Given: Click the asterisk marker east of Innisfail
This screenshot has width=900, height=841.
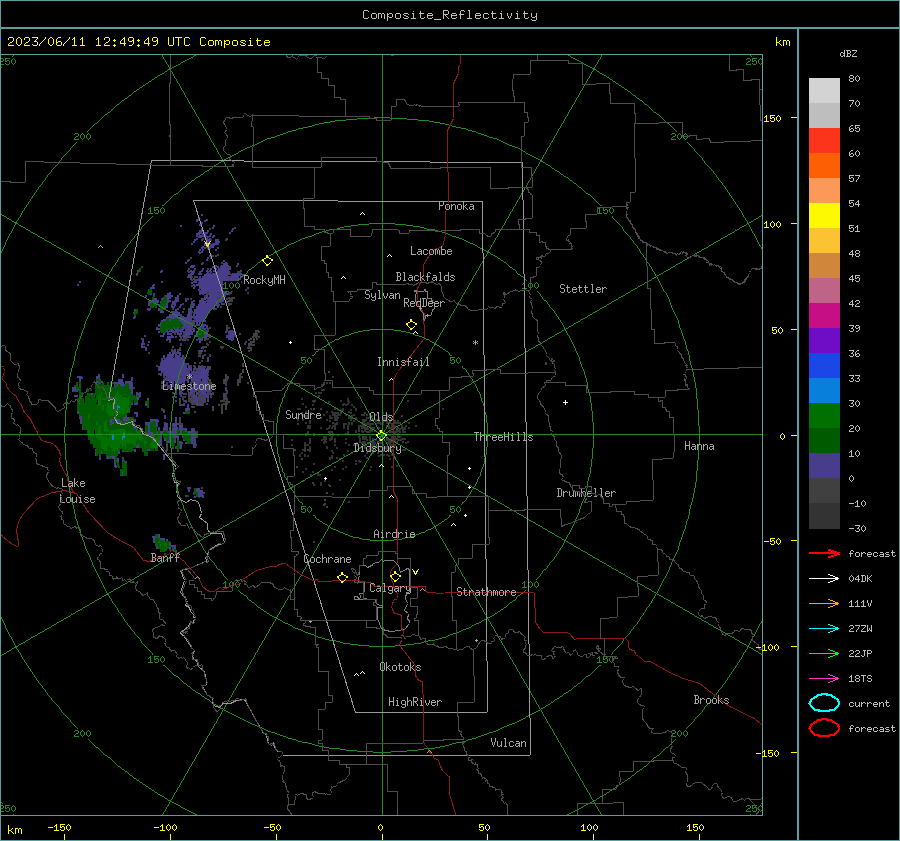Looking at the screenshot, I should [x=475, y=343].
